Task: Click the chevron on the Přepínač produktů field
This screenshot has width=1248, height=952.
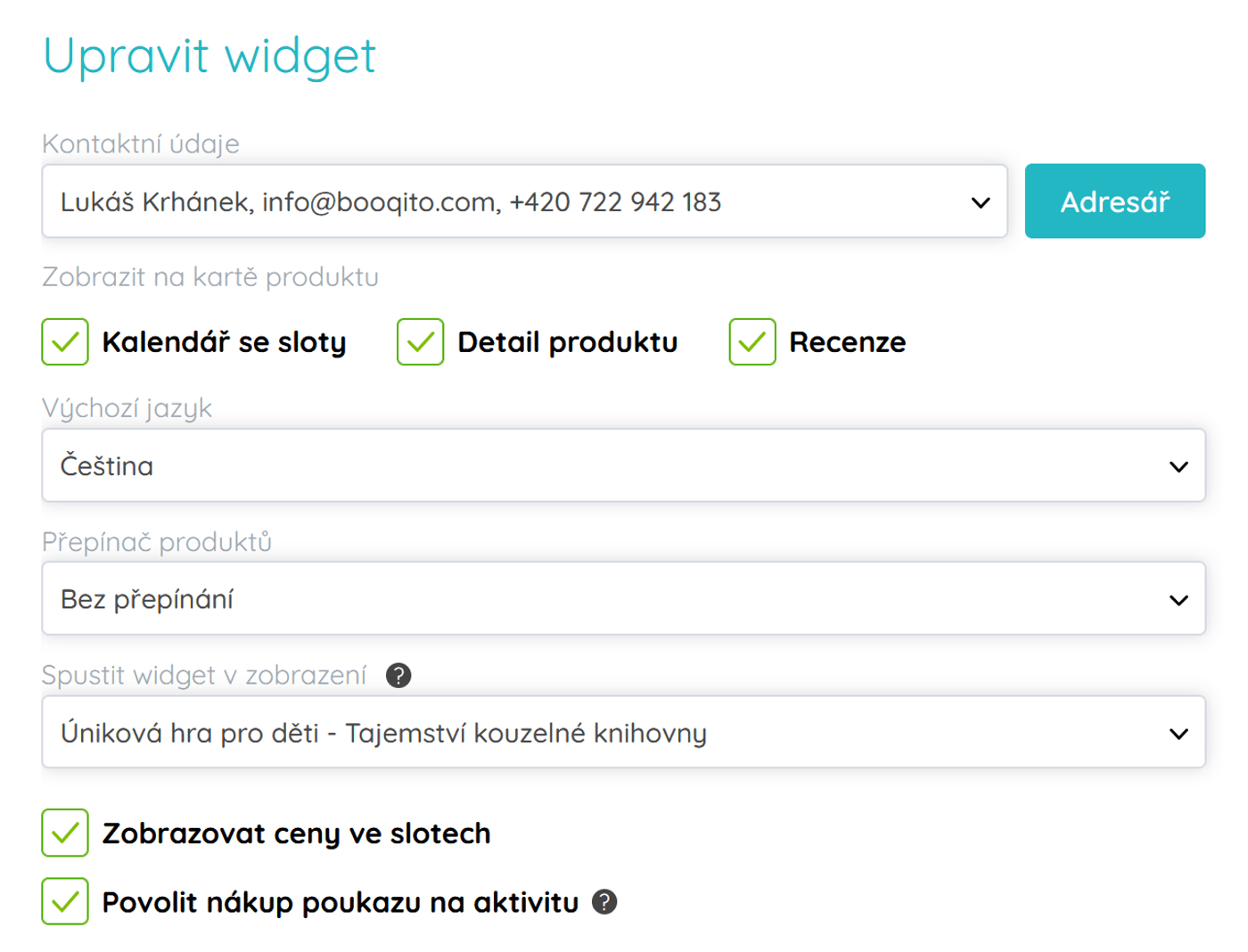Action: coord(1178,598)
